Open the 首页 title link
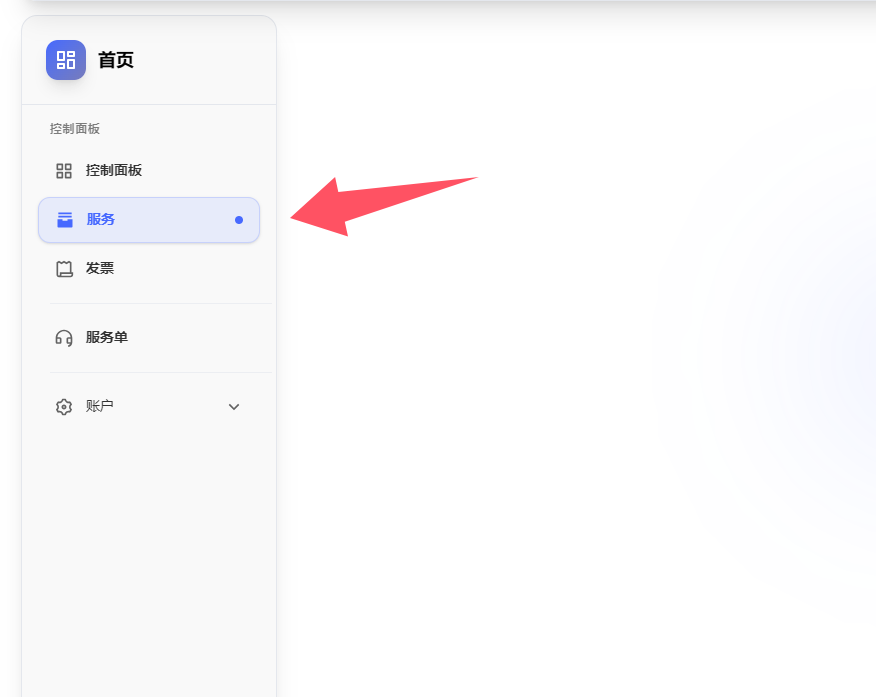The width and height of the screenshot is (876, 697). 116,60
